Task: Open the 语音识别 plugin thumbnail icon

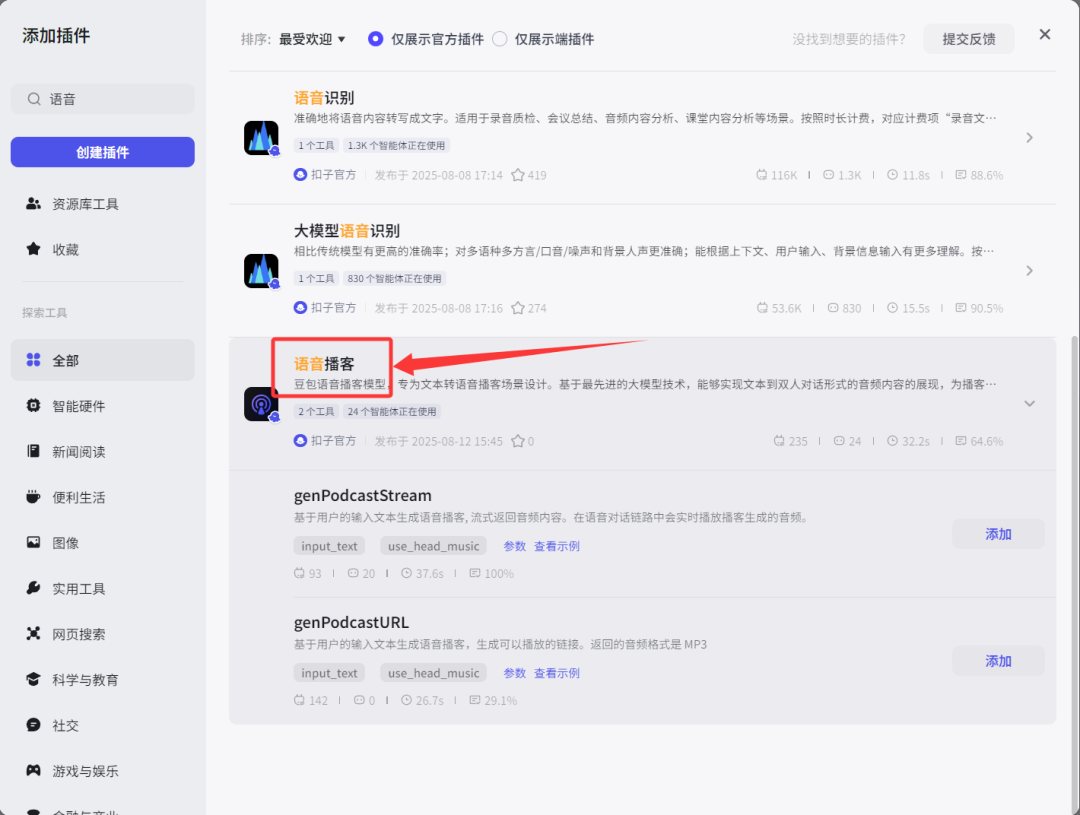Action: point(261,138)
